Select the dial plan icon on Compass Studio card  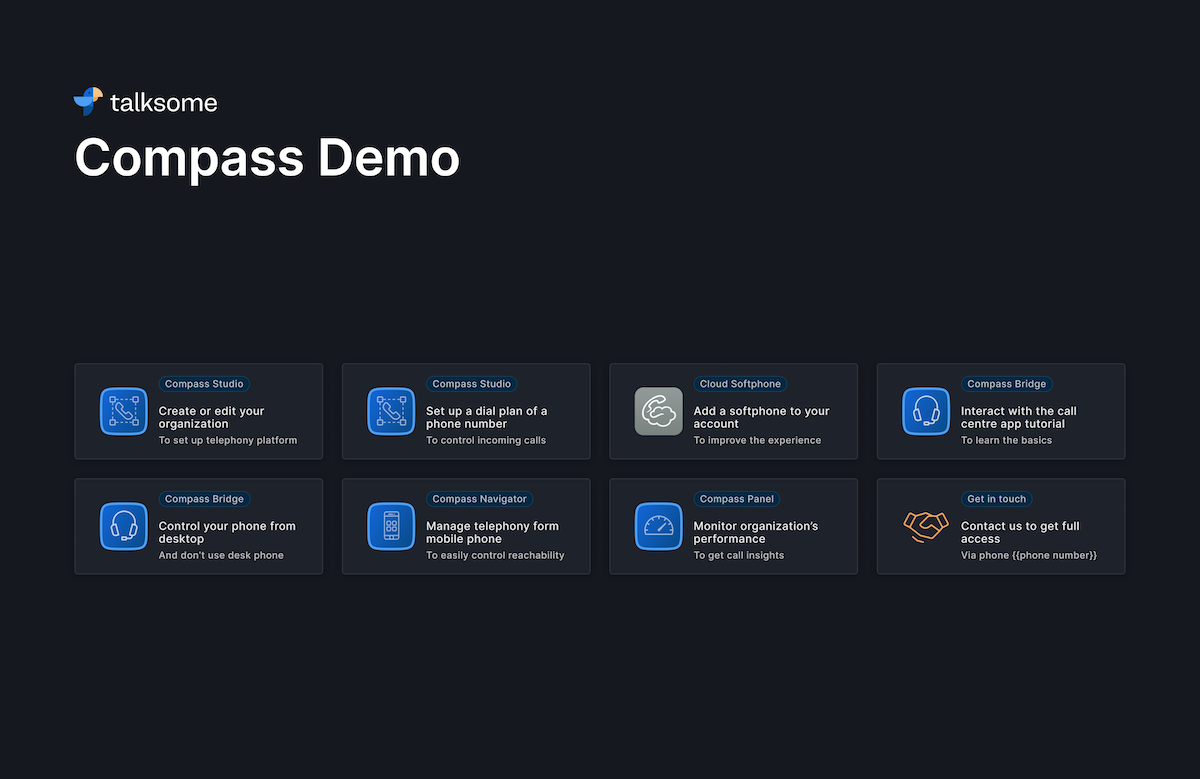(x=391, y=411)
